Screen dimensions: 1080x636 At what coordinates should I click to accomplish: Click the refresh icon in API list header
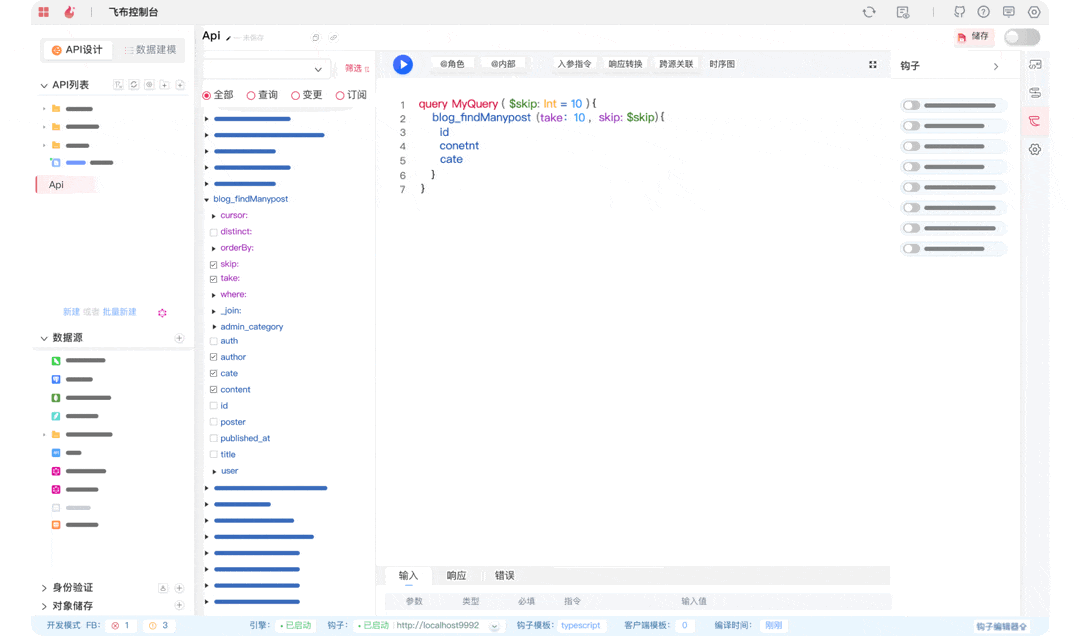click(x=134, y=85)
